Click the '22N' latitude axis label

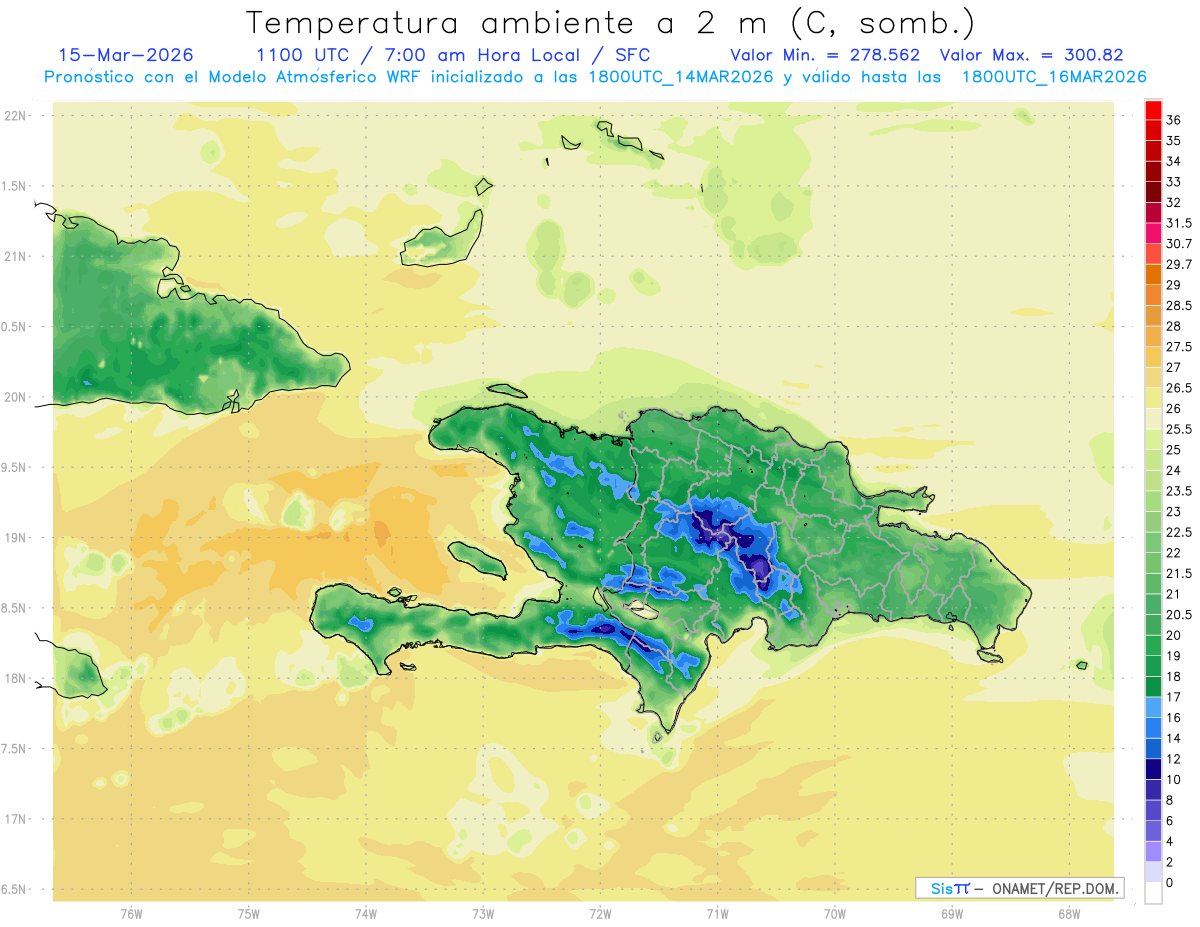[15, 116]
